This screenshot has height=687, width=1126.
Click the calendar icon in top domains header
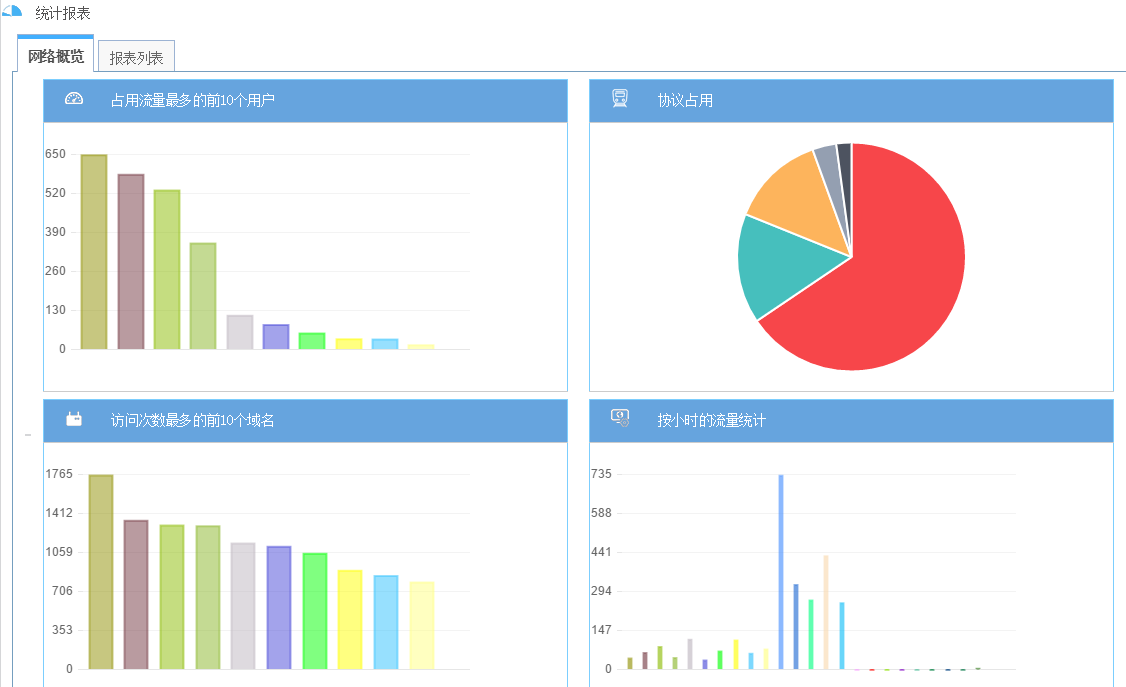(x=74, y=420)
